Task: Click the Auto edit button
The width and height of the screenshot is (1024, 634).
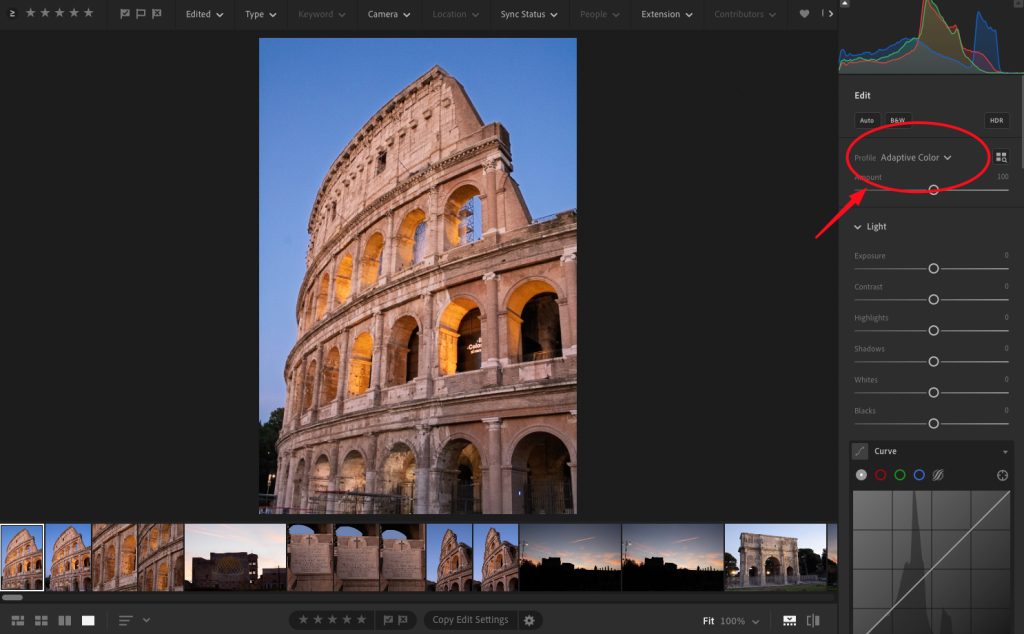Action: [x=866, y=120]
